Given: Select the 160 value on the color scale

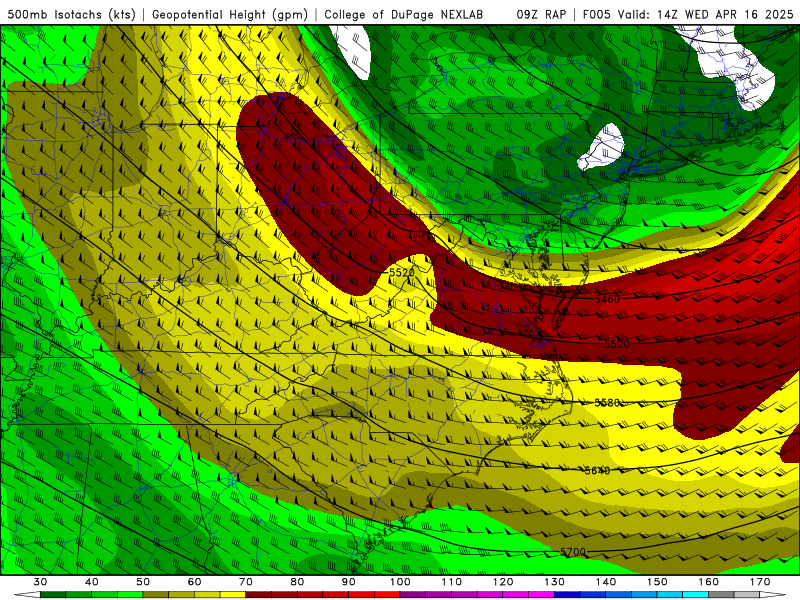Looking at the screenshot, I should tap(709, 582).
